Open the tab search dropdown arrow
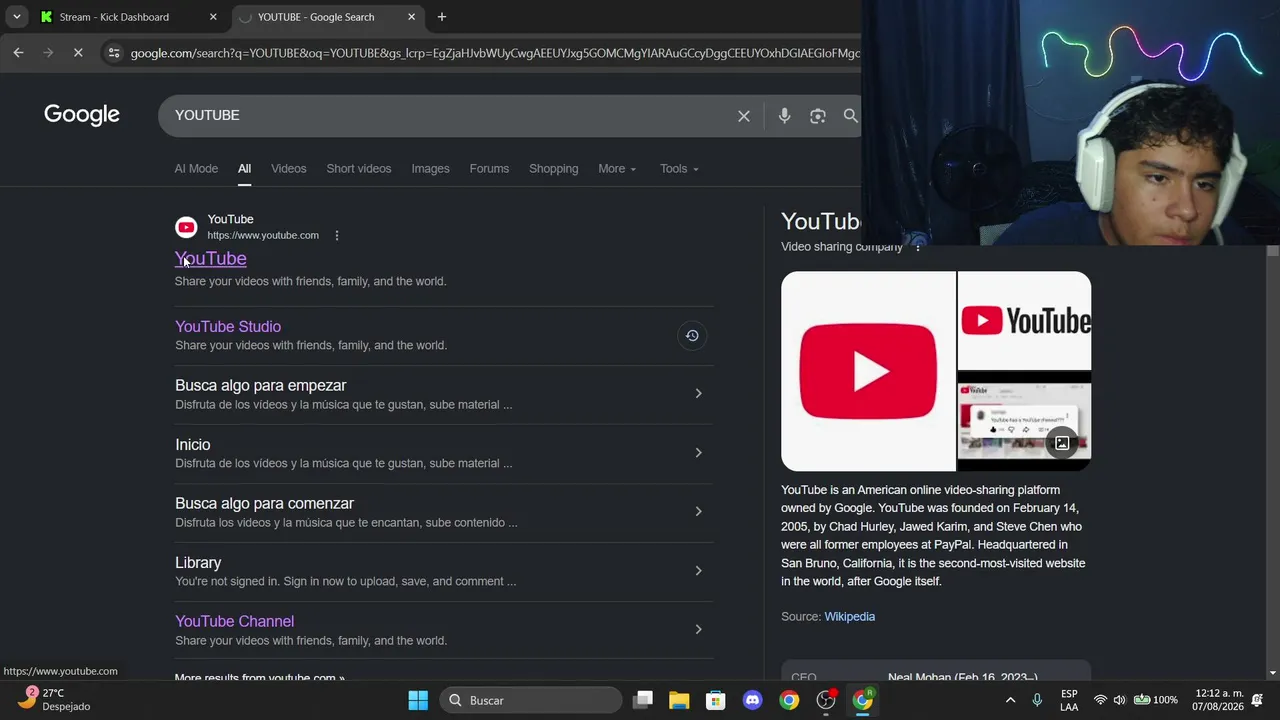The width and height of the screenshot is (1280, 720). 17,17
